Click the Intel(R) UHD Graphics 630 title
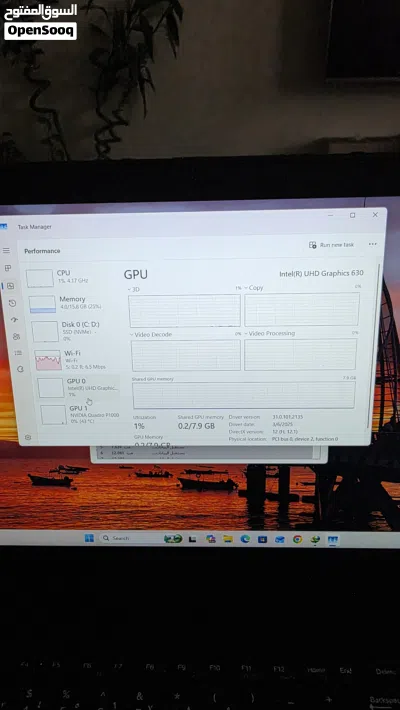Screen dimensions: 400x710 [x=321, y=273]
